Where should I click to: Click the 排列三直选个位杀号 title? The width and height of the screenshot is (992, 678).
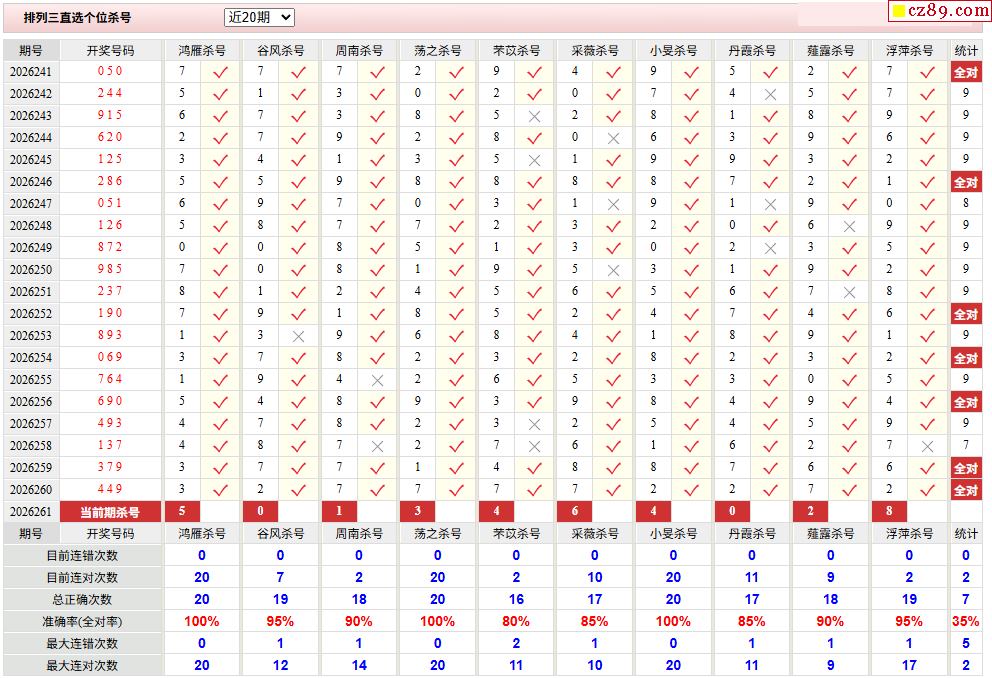coord(77,18)
